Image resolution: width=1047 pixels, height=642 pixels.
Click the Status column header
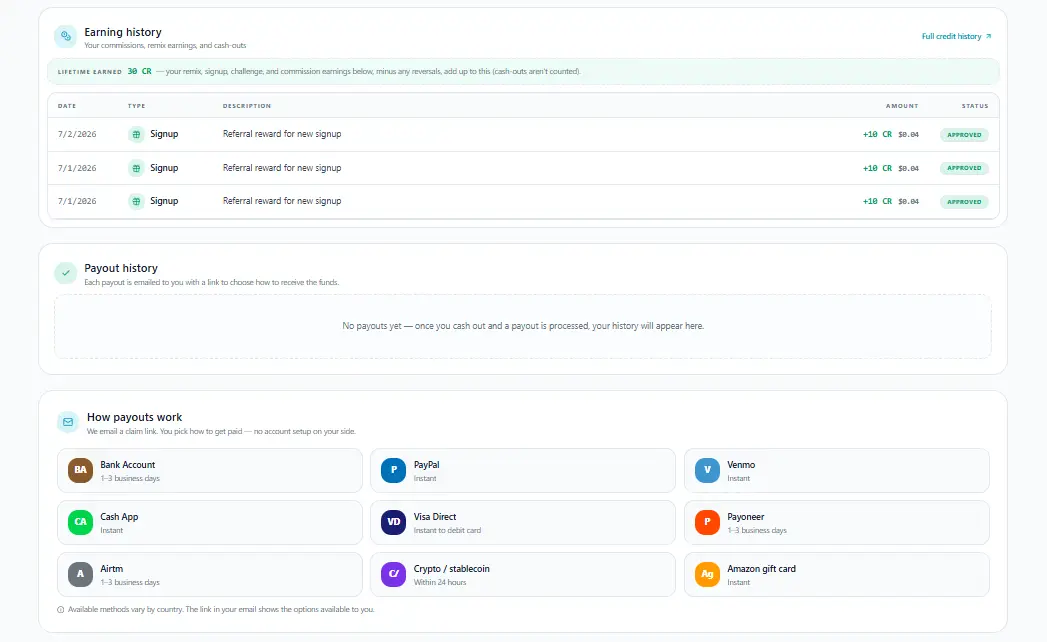(975, 106)
